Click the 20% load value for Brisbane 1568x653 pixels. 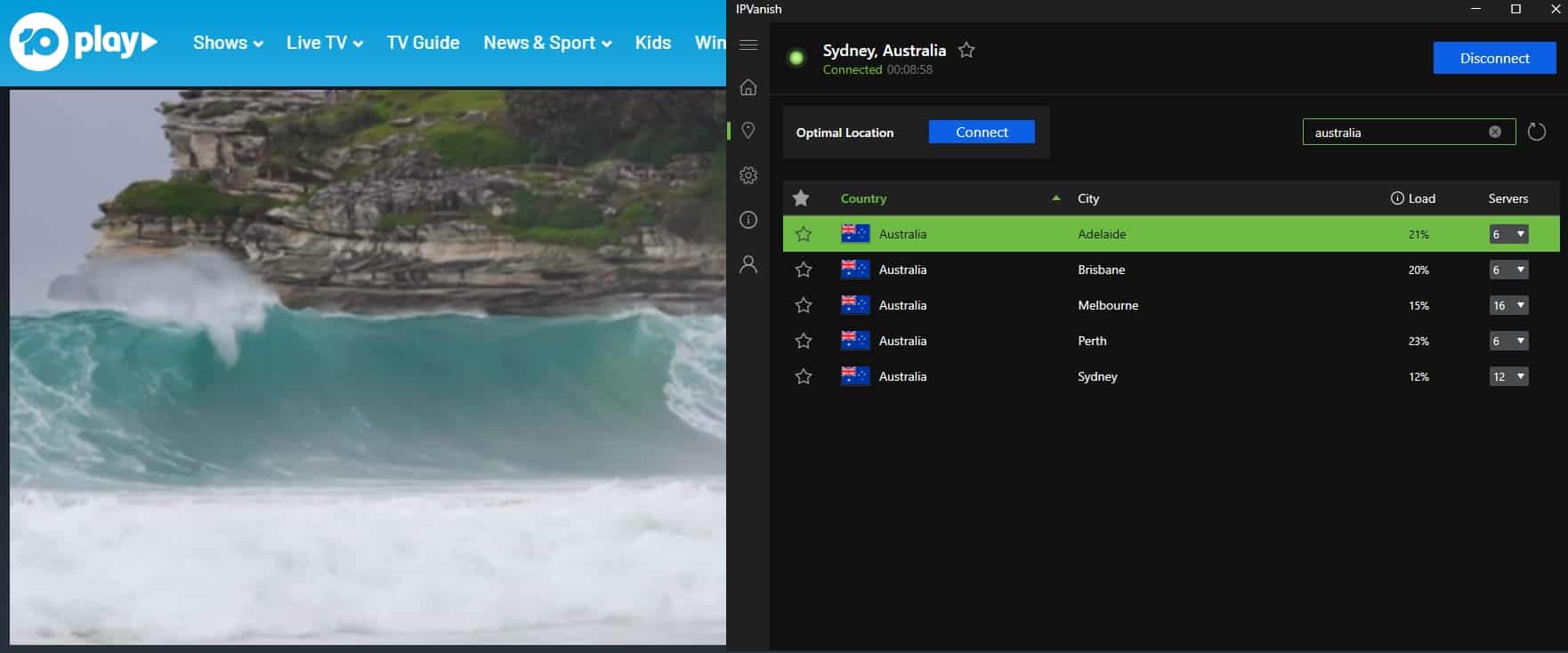coord(1418,270)
